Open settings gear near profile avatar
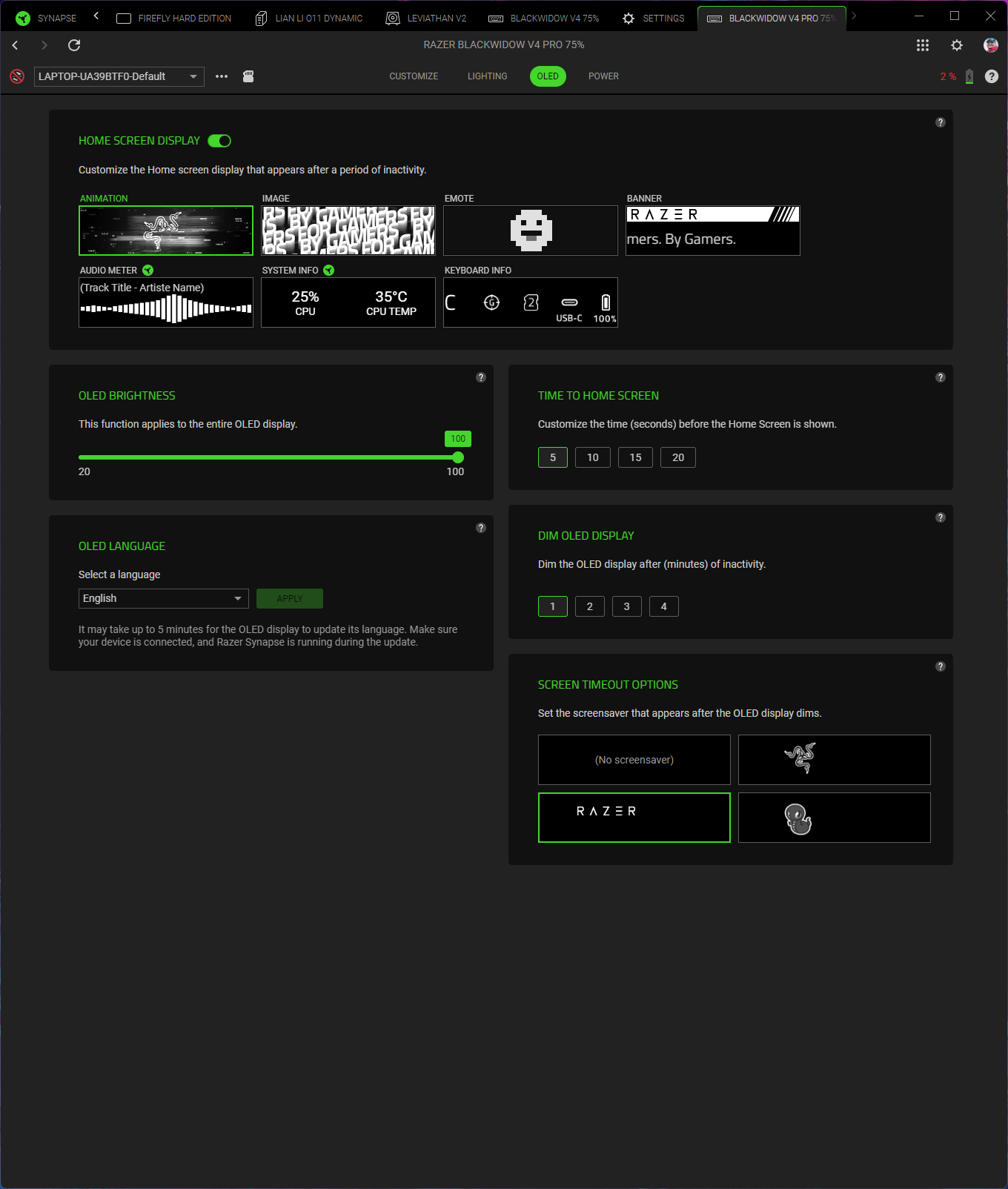The height and width of the screenshot is (1189, 1008). (x=957, y=45)
